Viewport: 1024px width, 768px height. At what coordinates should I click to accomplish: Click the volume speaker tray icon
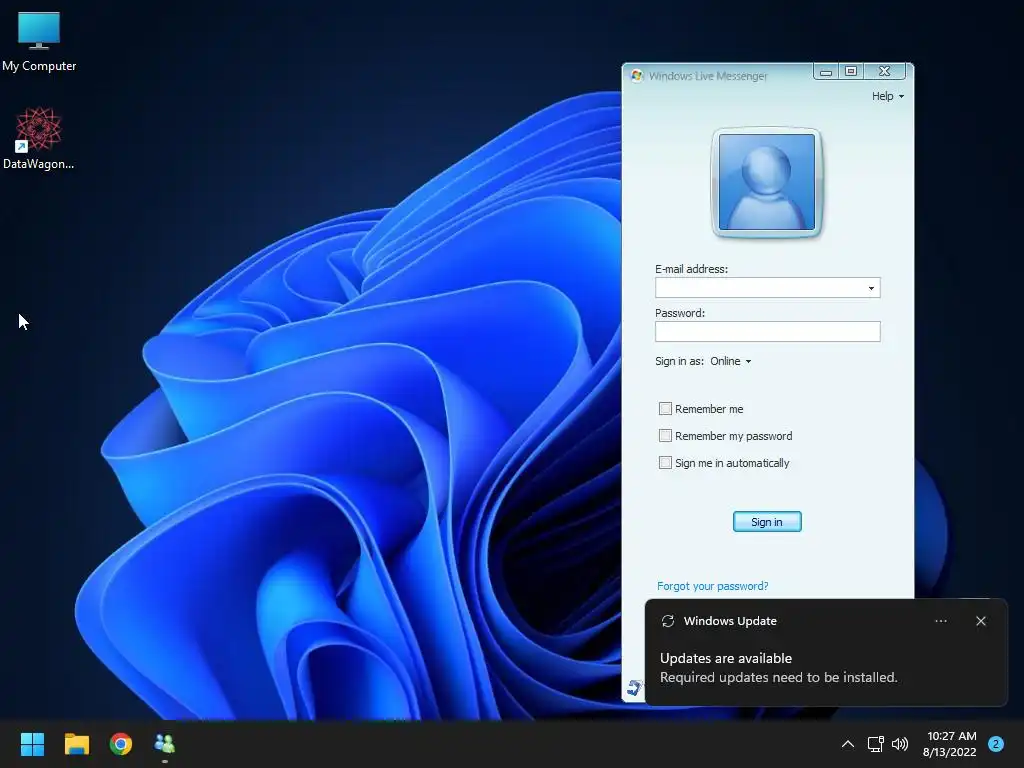pos(900,744)
